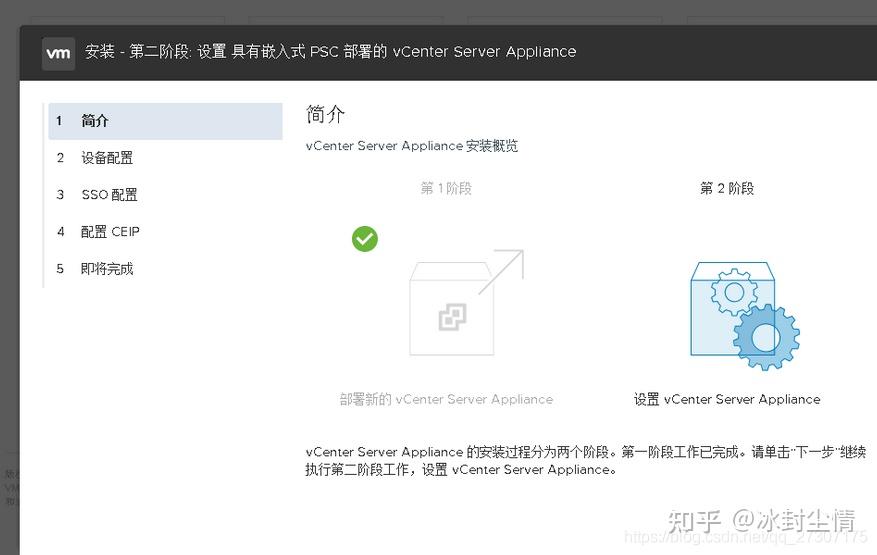The height and width of the screenshot is (555, 877).
Task: Click the vCenter Server Appliance 安装概览 subtitle
Action: [x=412, y=146]
